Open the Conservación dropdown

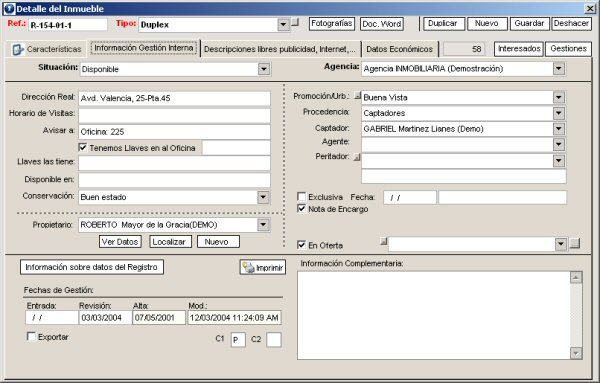(263, 197)
